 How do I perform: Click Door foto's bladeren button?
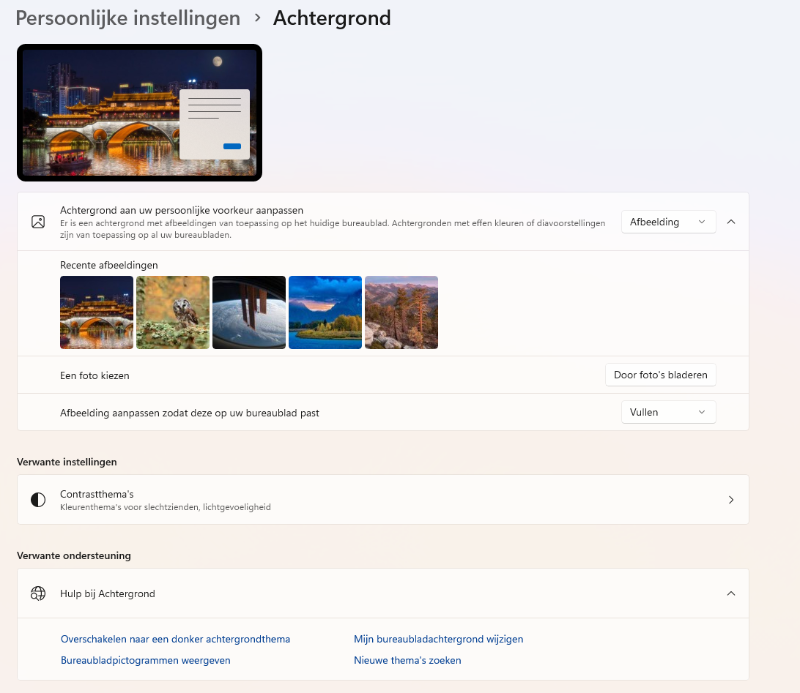click(660, 375)
